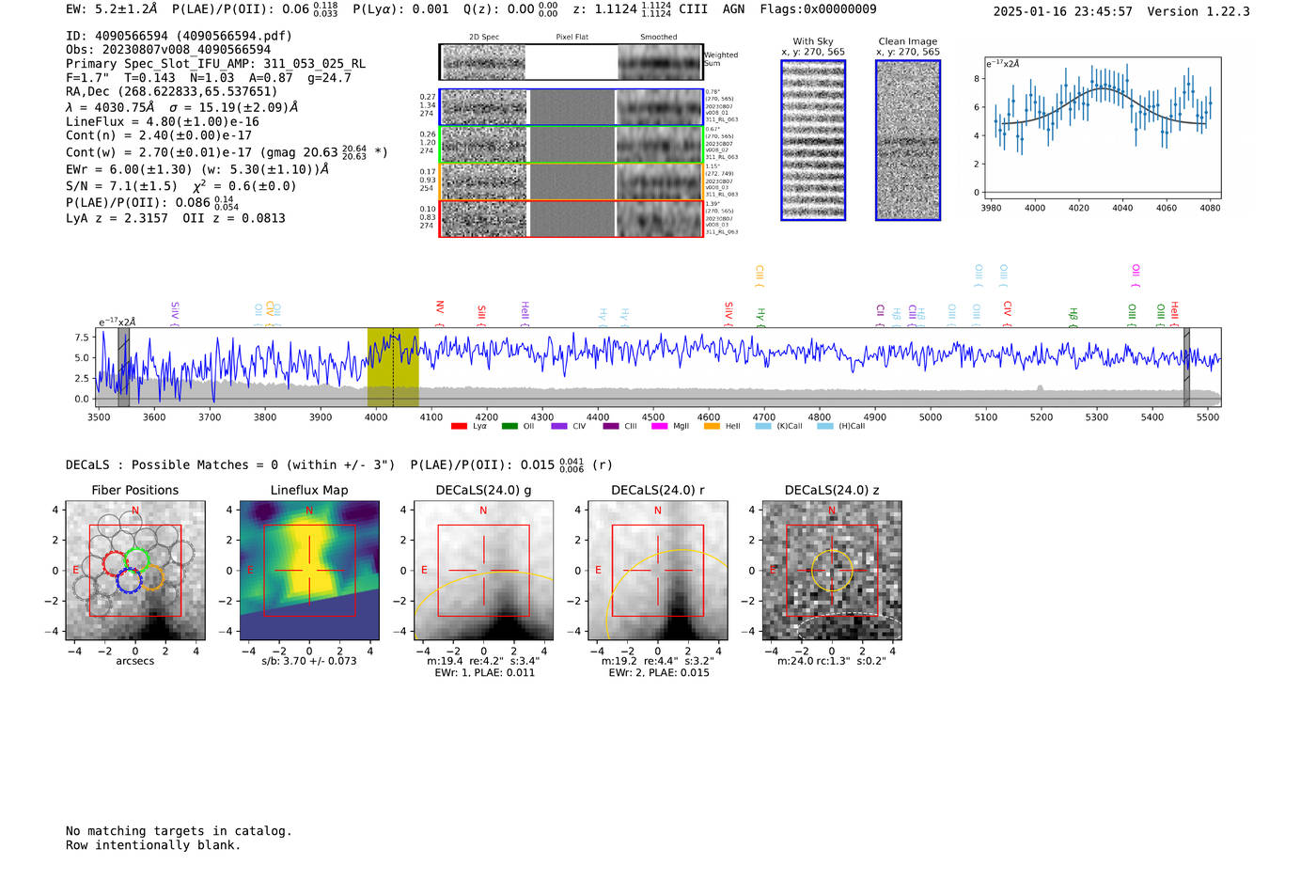Click the yellow highlighted emission line region
The height and width of the screenshot is (896, 1316).
pos(393,367)
